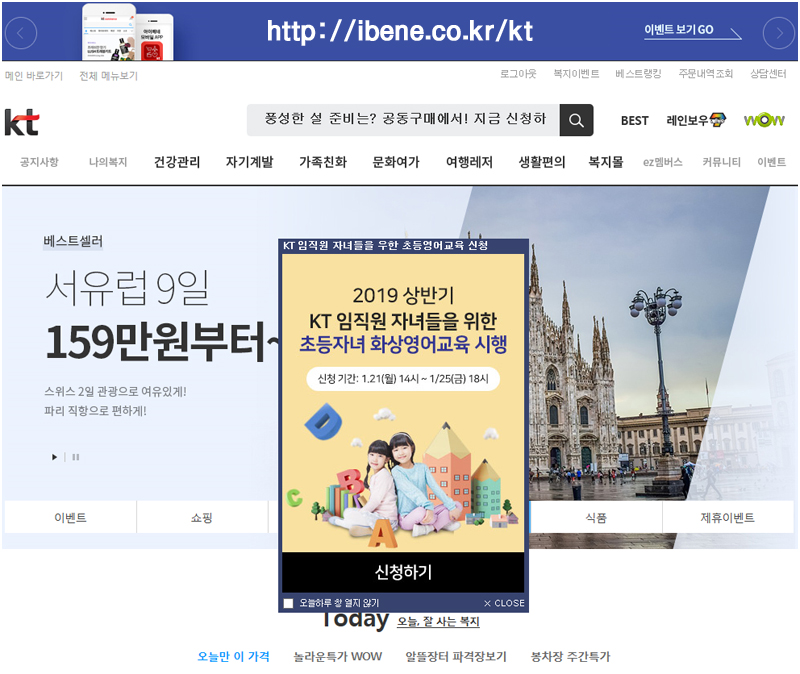Select the 복지몰 menu item
800x674 pixels.
[606, 162]
